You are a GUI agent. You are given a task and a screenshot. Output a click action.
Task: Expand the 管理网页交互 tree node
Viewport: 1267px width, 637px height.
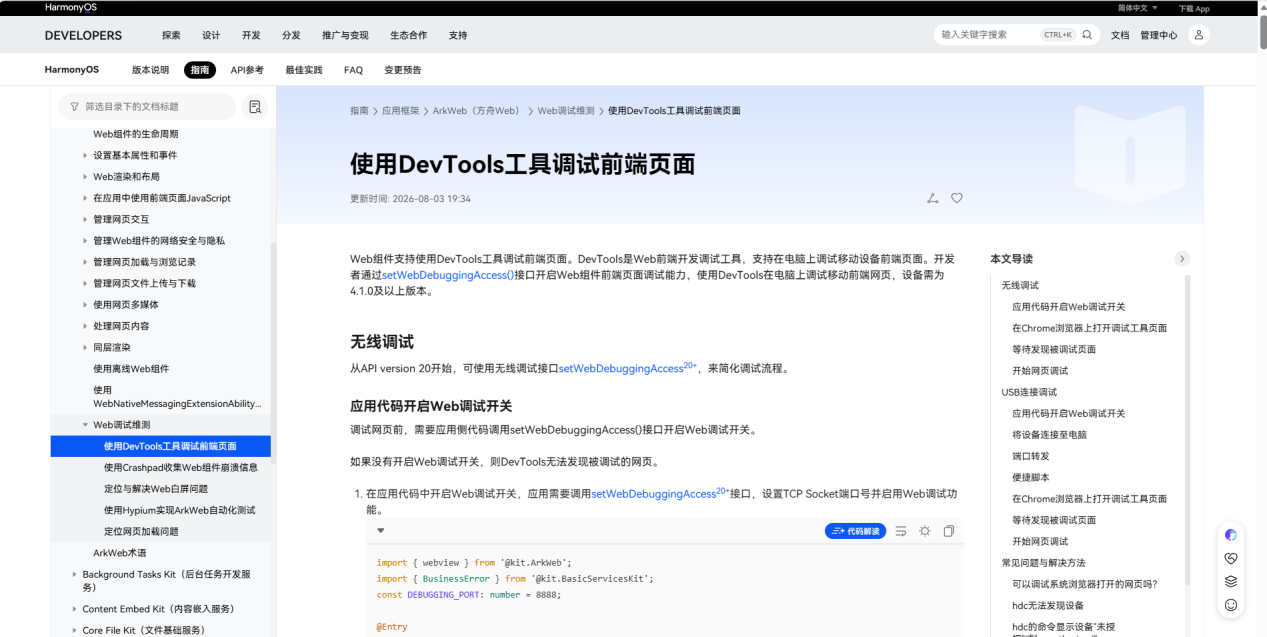pos(85,219)
